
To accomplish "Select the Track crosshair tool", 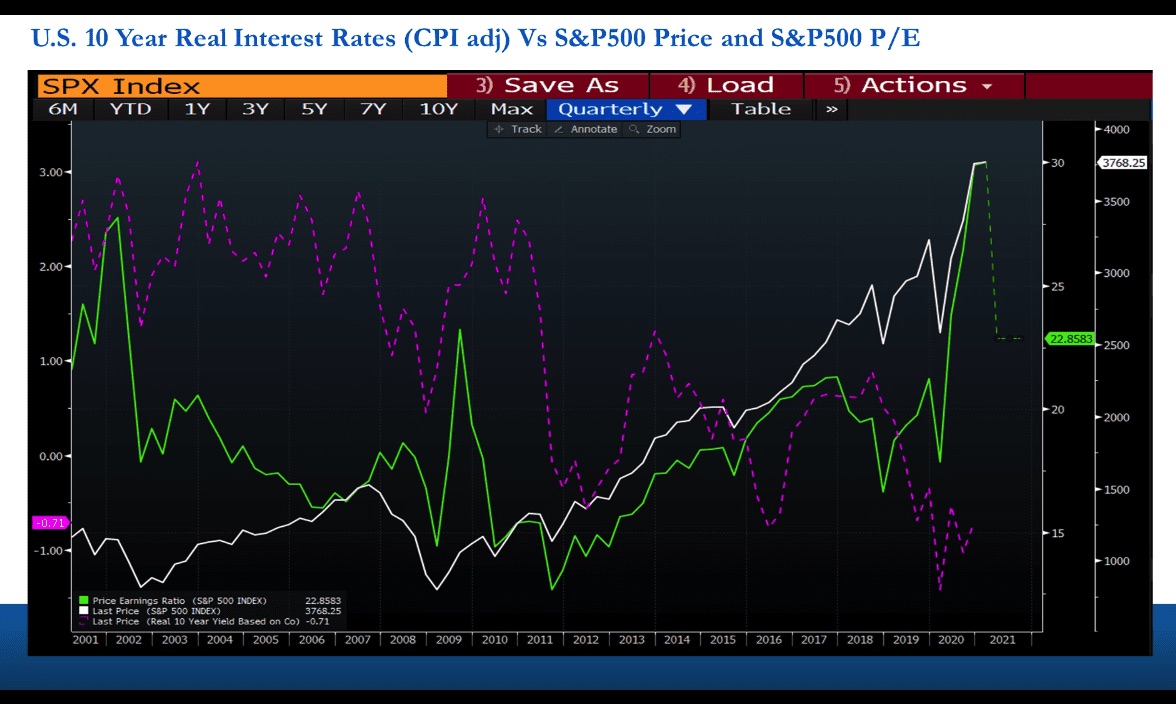I will point(517,129).
